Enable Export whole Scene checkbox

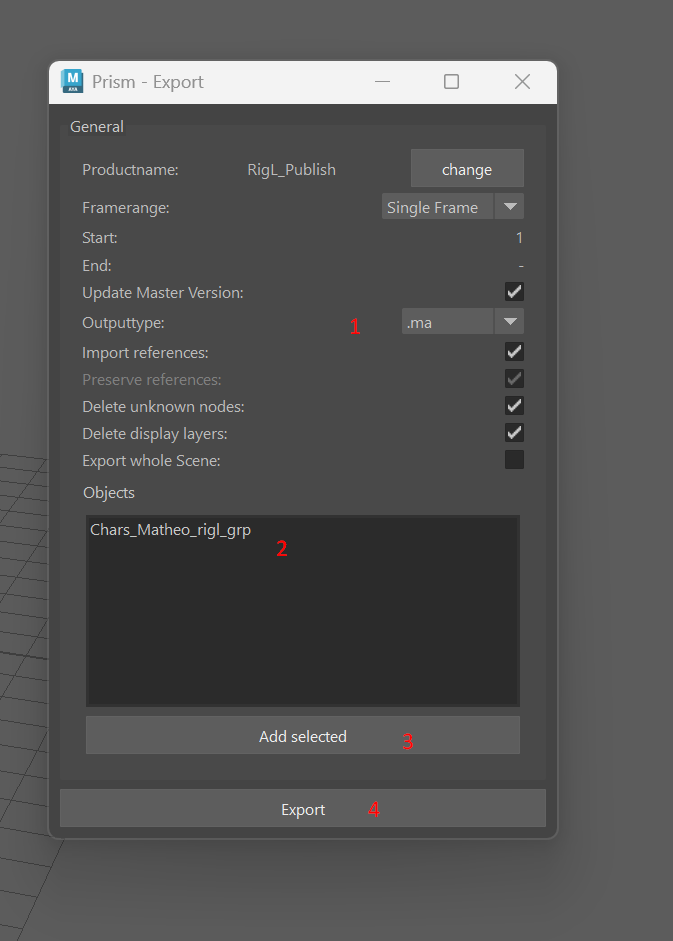click(514, 460)
